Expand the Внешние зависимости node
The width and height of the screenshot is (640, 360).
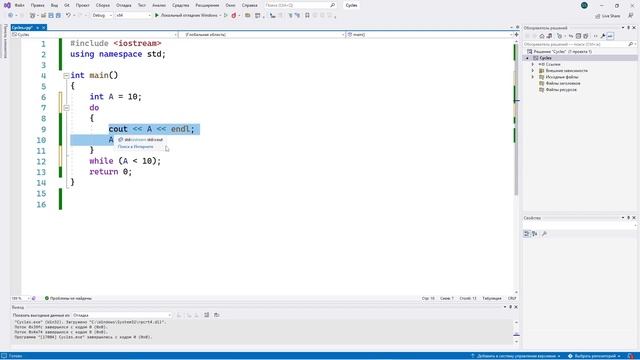tap(533, 71)
